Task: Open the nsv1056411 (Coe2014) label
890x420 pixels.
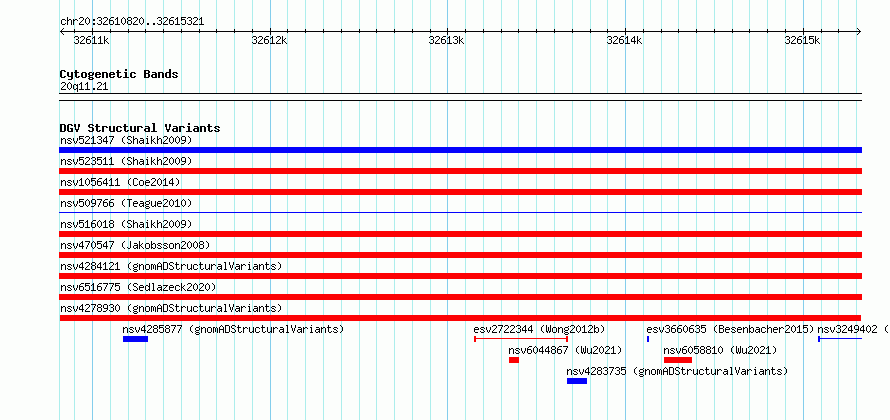Action: (x=120, y=182)
